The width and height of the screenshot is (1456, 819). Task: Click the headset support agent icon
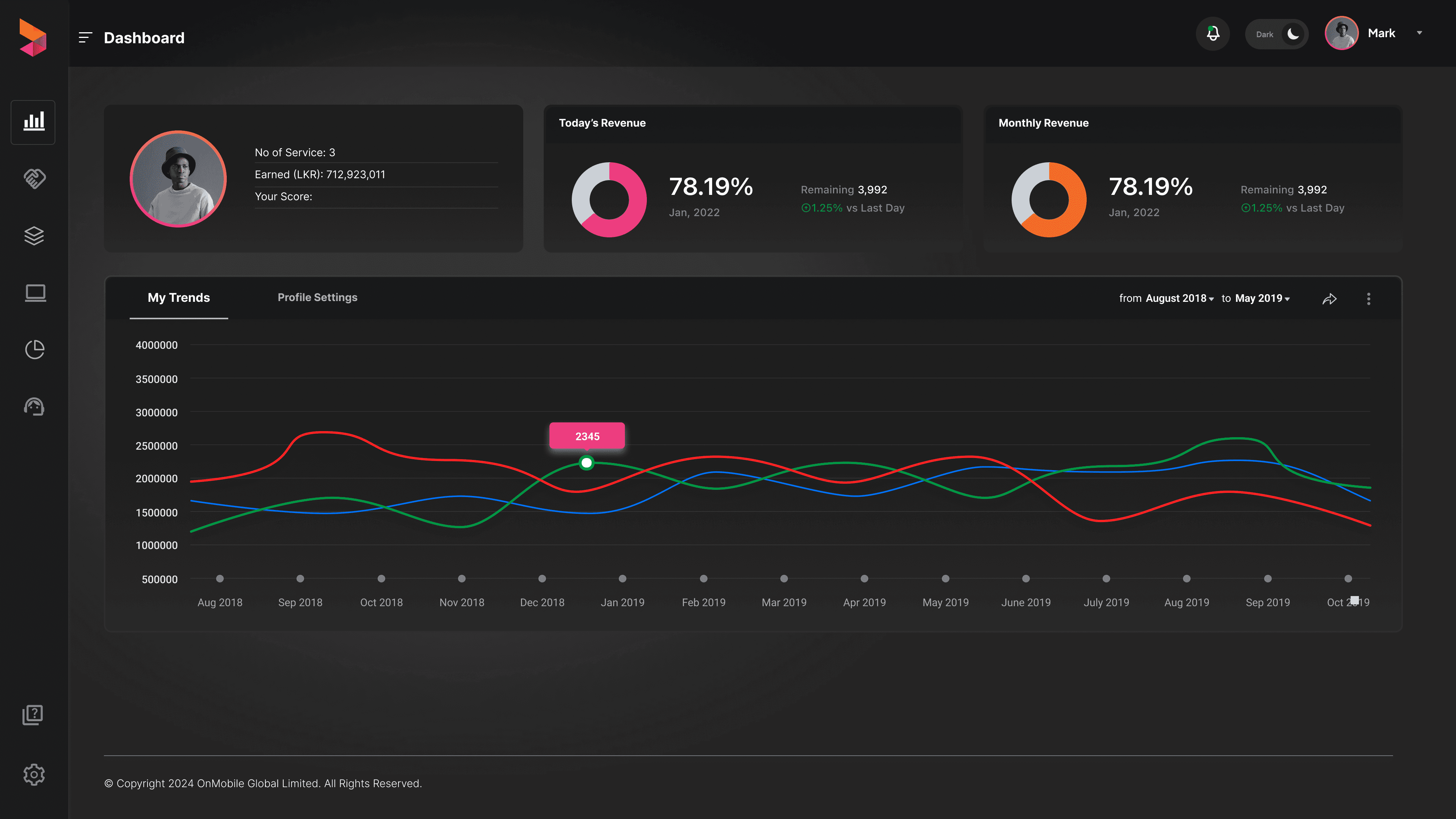(34, 406)
